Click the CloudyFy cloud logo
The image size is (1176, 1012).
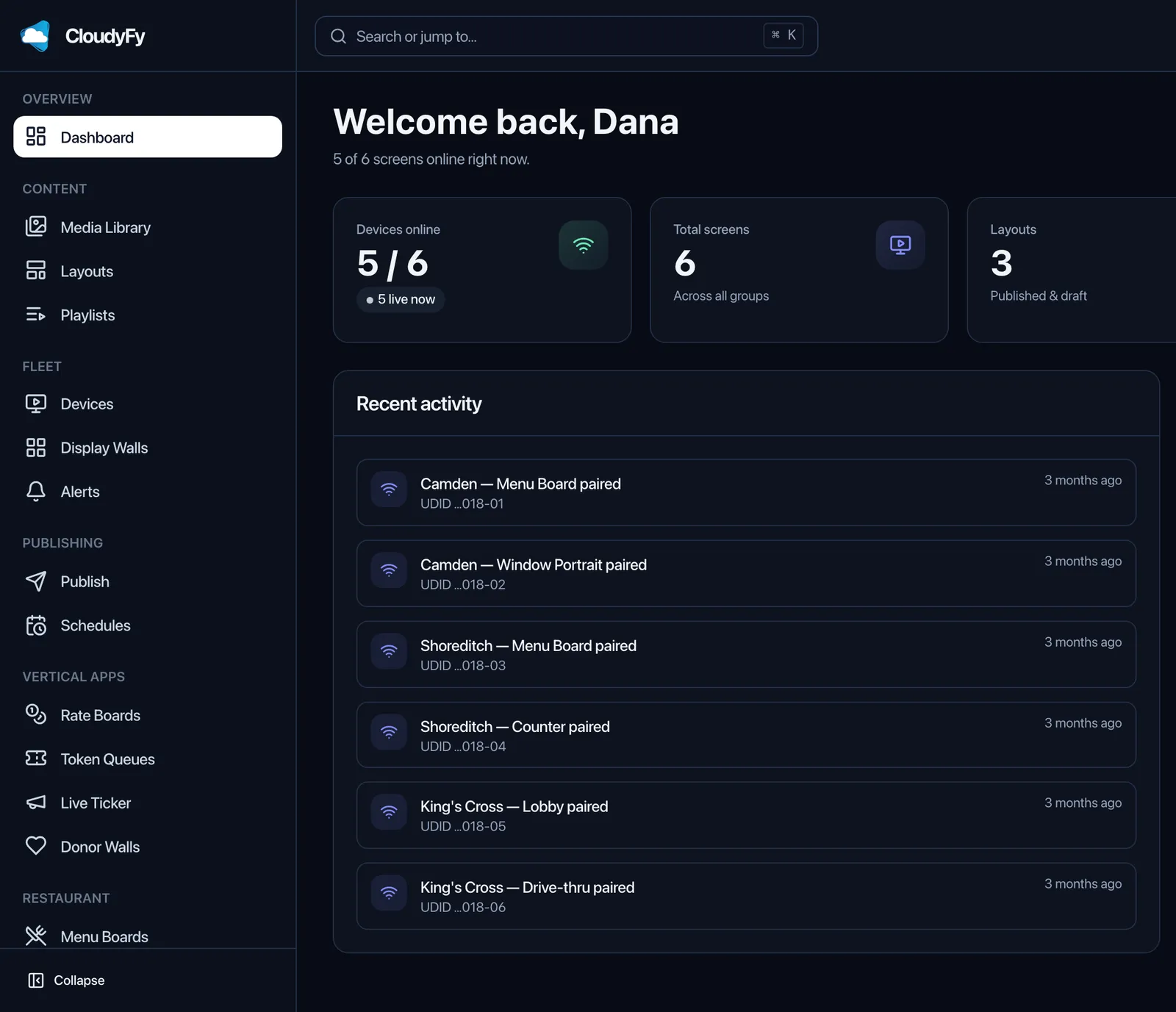coord(35,36)
